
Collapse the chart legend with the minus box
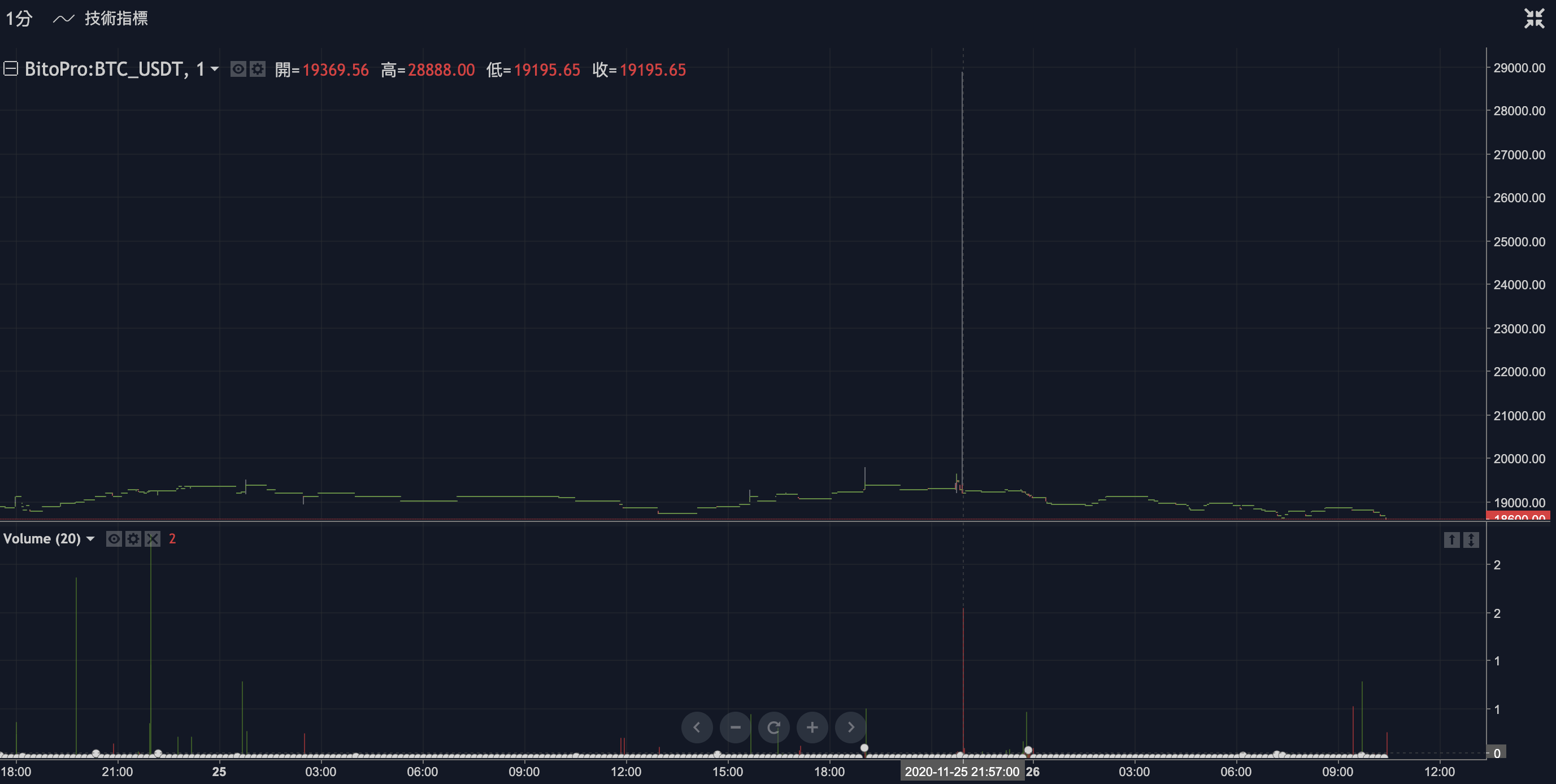(x=10, y=69)
